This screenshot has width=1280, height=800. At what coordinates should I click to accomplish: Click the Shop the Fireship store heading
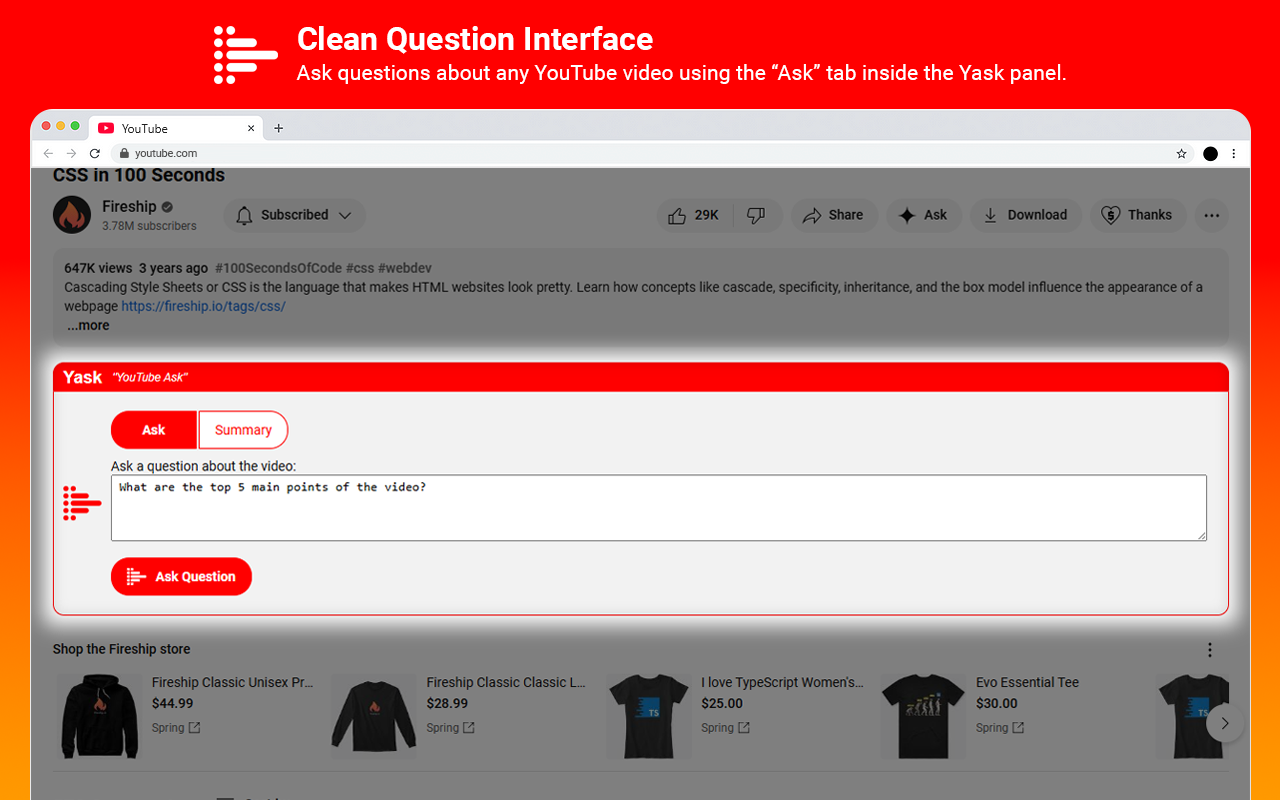click(121, 649)
